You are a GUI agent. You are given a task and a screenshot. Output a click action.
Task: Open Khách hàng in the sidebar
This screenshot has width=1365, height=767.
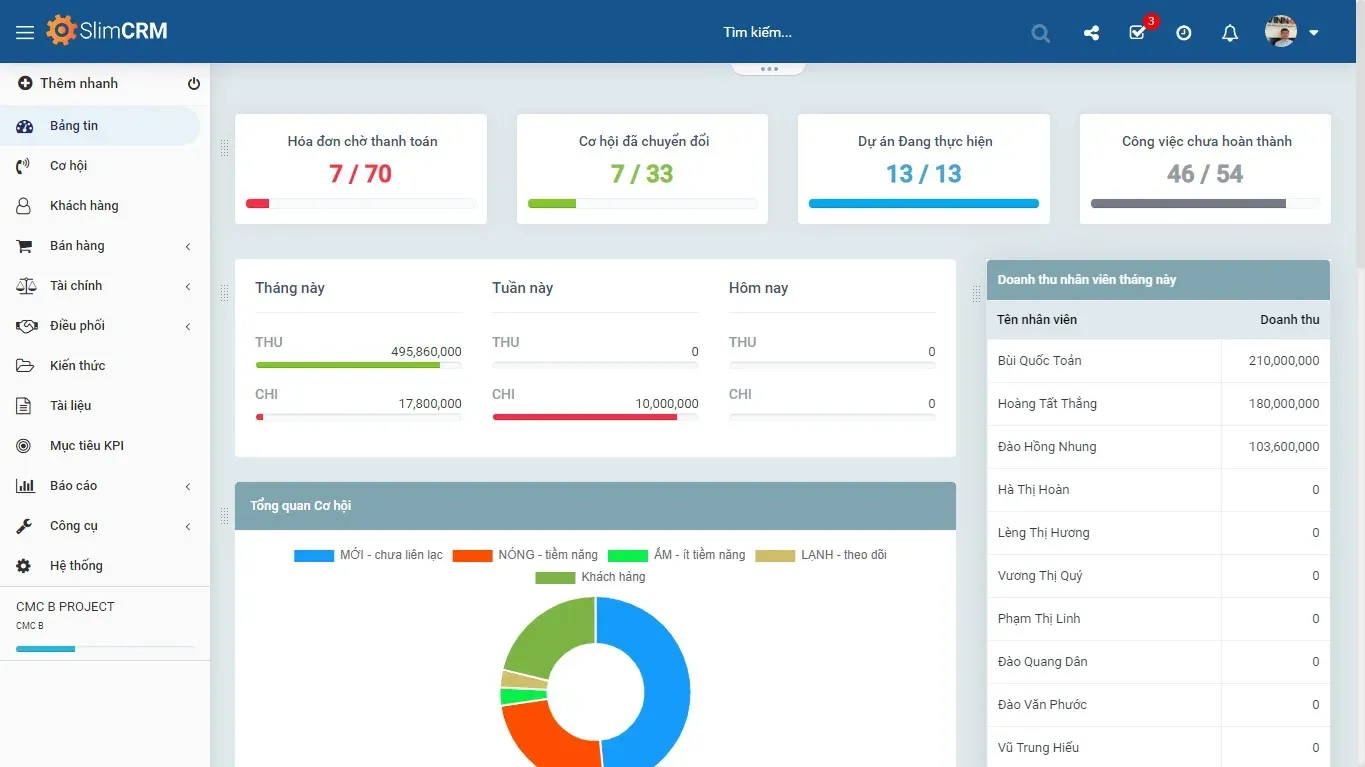tap(84, 206)
